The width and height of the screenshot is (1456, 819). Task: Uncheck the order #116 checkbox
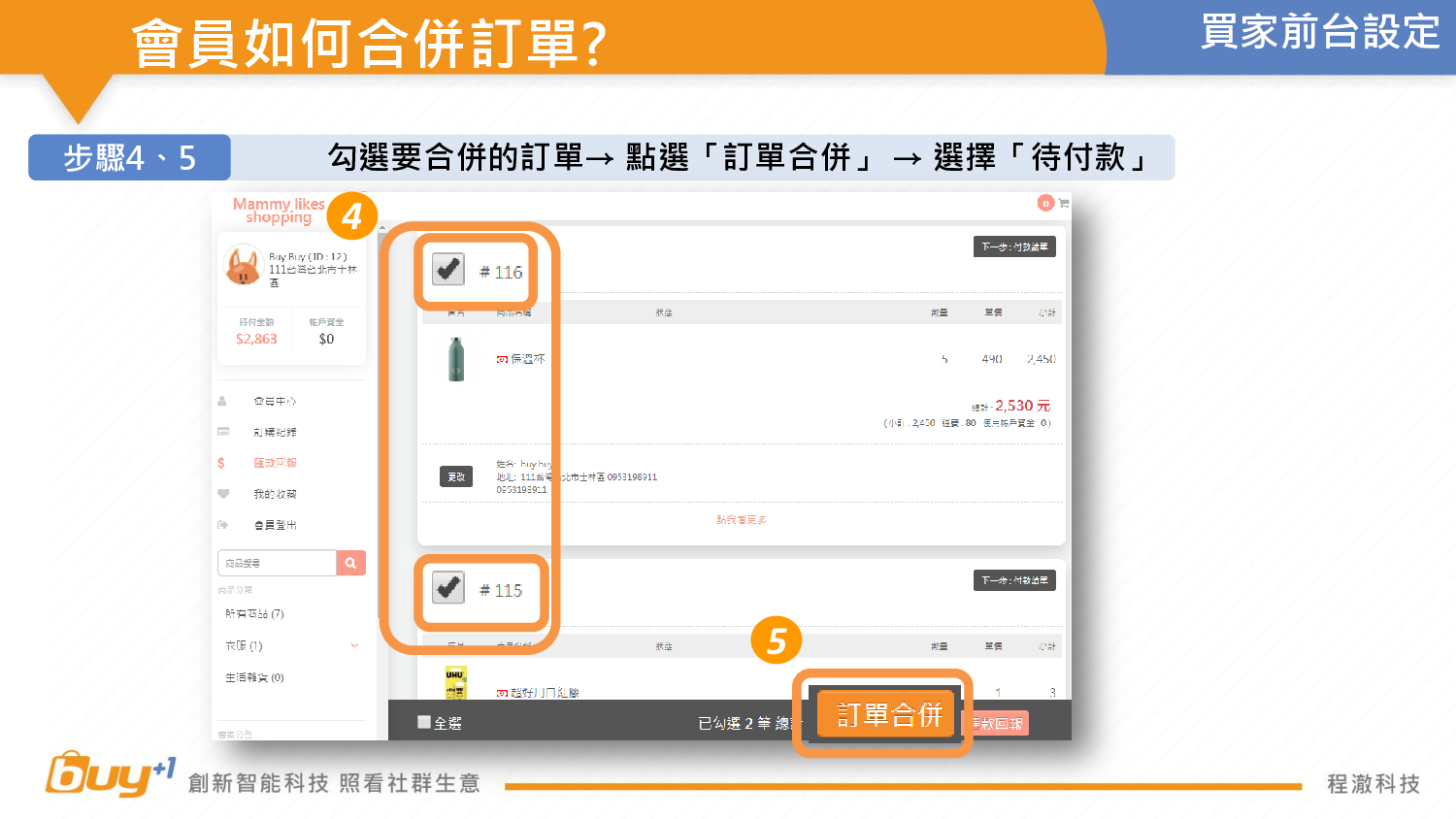(447, 269)
